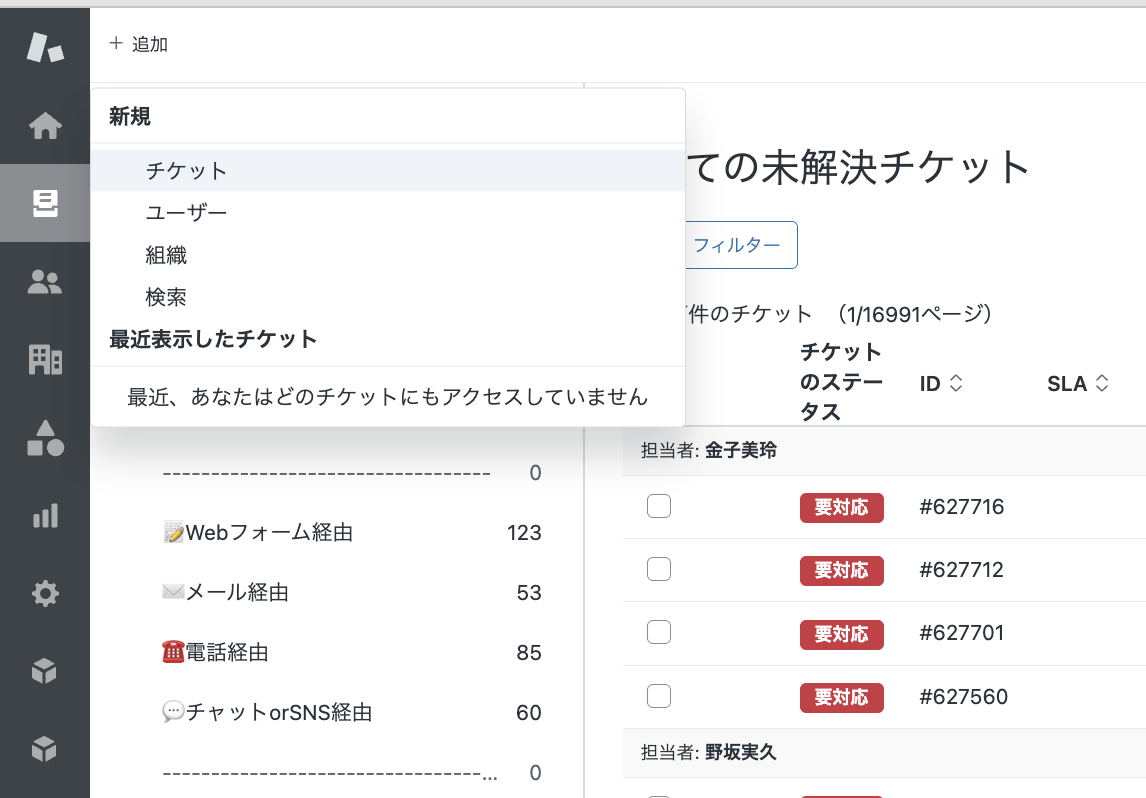Click the 担当者: 野坂実久 group header

tap(708, 752)
